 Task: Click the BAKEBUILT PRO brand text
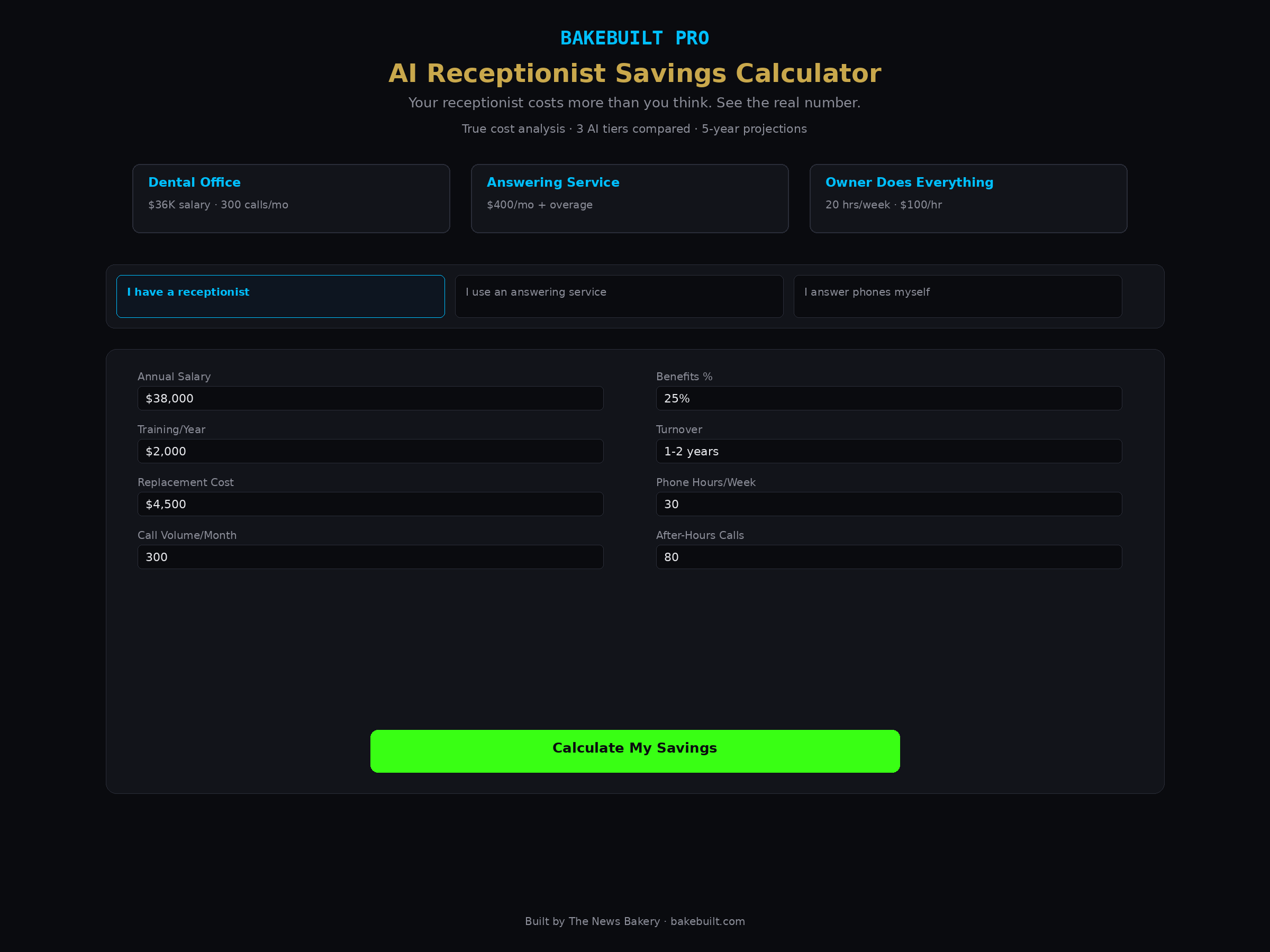635,38
